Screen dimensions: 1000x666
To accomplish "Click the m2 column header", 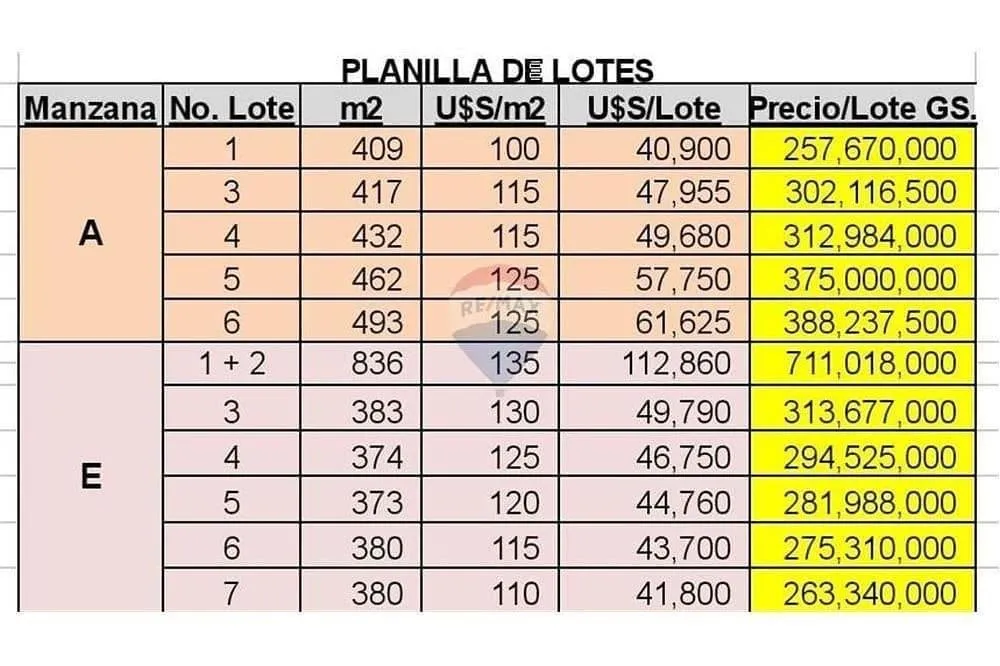I will point(361,106).
